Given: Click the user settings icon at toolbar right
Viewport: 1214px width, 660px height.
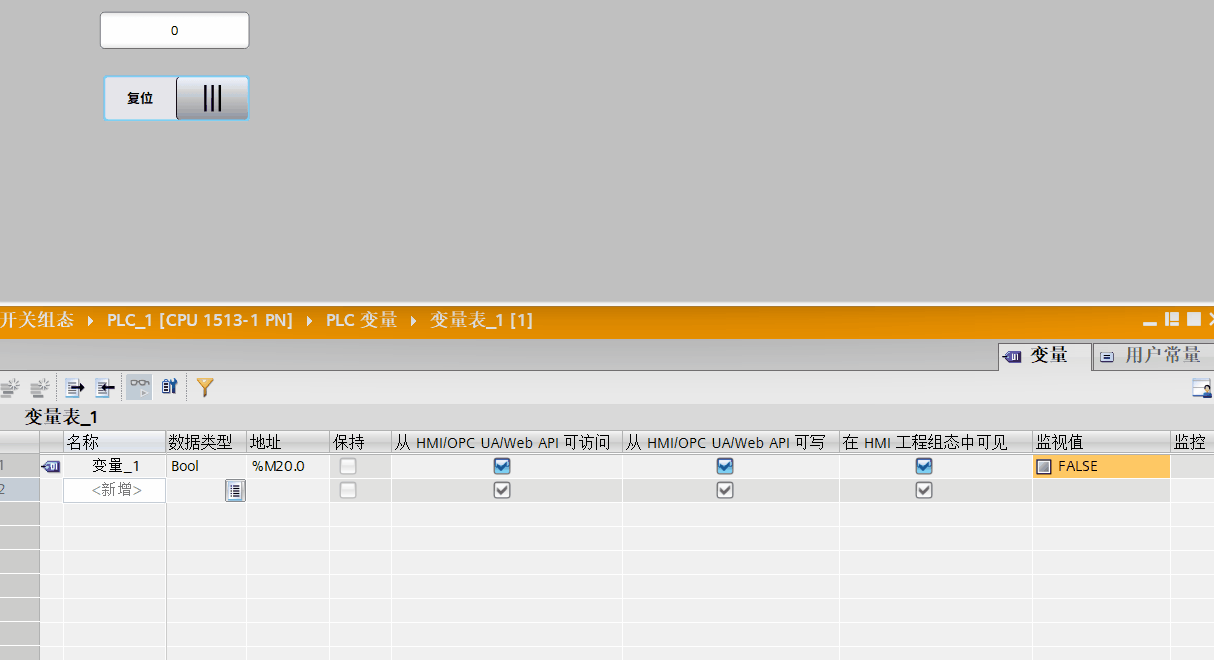Looking at the screenshot, I should 1202,388.
